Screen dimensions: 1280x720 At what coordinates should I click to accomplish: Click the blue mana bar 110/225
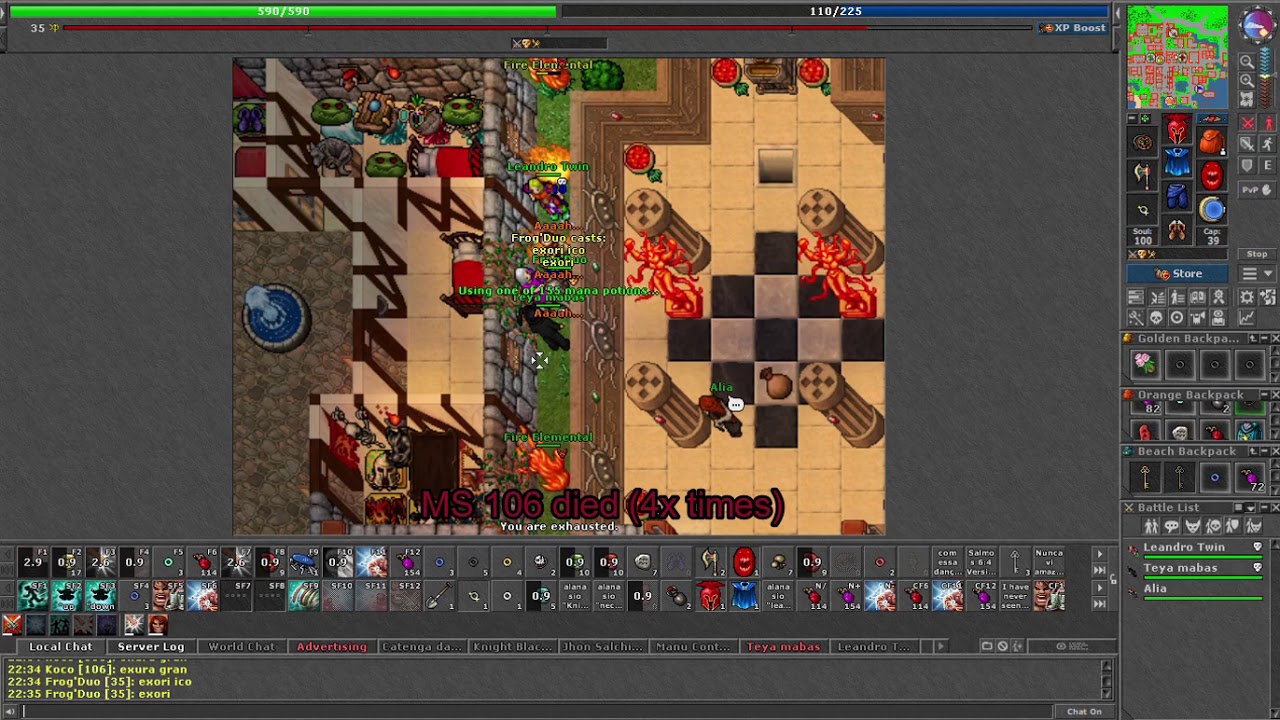coord(835,11)
